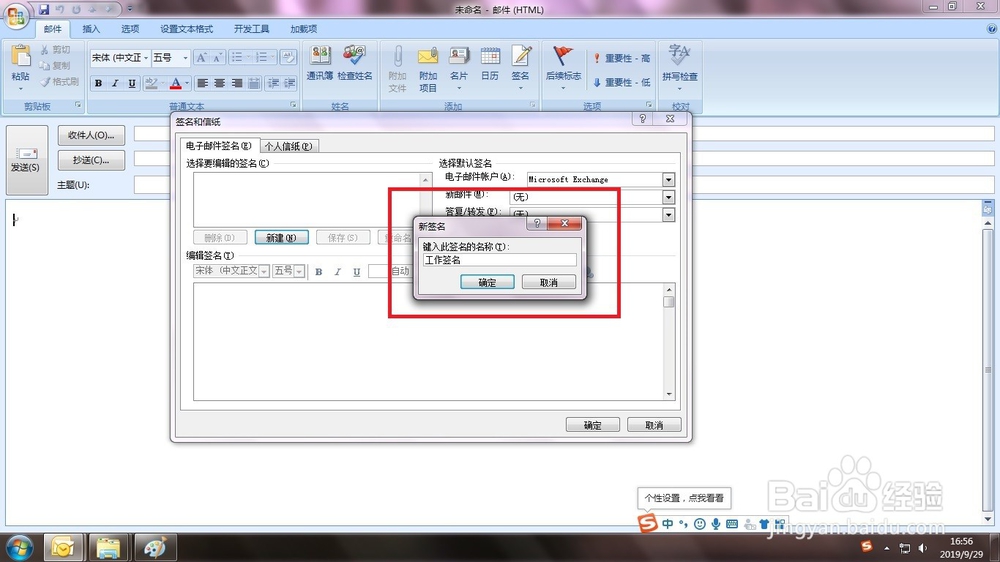Toggle Italic in the ribbon
Image resolution: width=1000 pixels, height=562 pixels.
pyautogui.click(x=115, y=84)
